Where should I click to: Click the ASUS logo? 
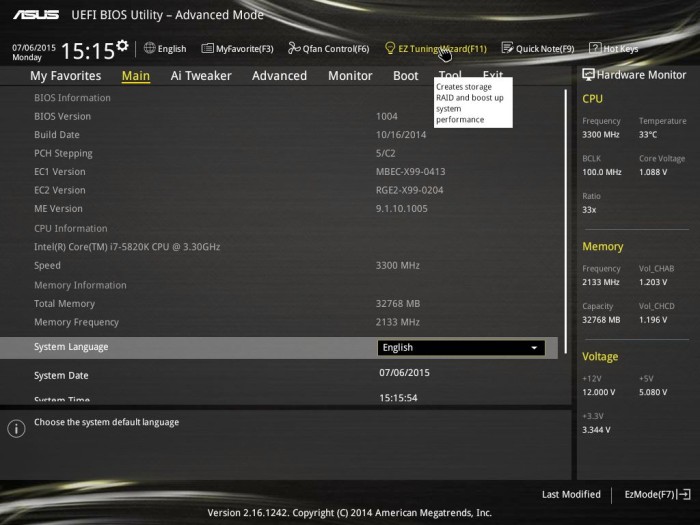point(36,15)
